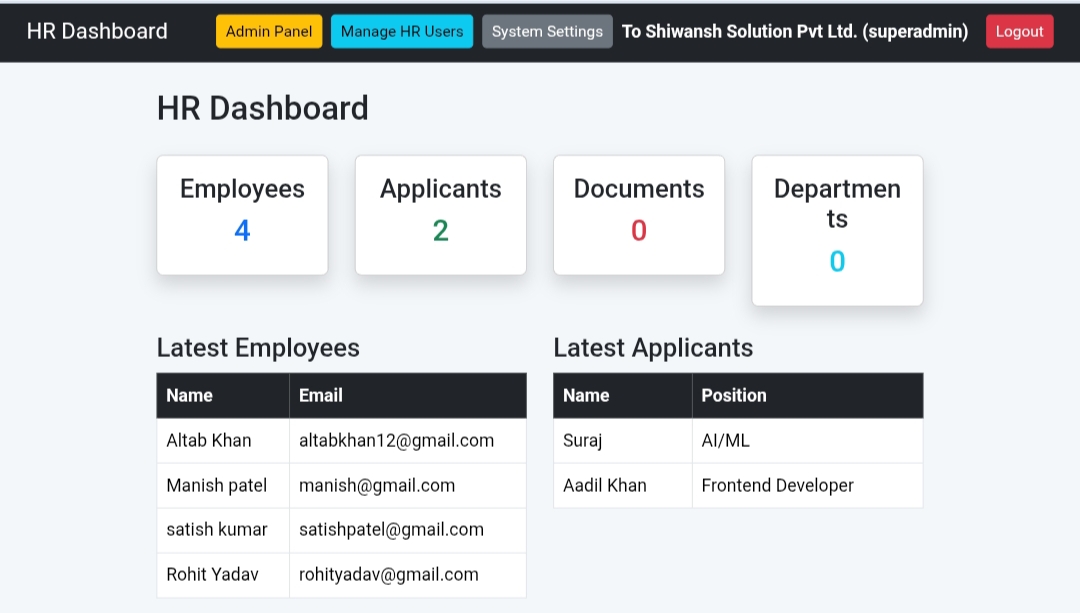Select satishpatel@gmail.com email cell
Viewport: 1080px width, 613px height.
408,530
